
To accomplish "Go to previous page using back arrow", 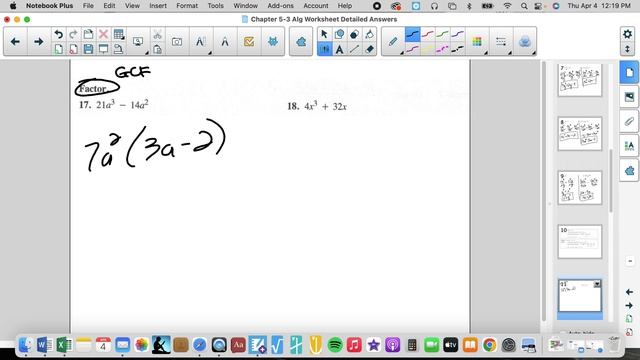I will click(x=16, y=42).
